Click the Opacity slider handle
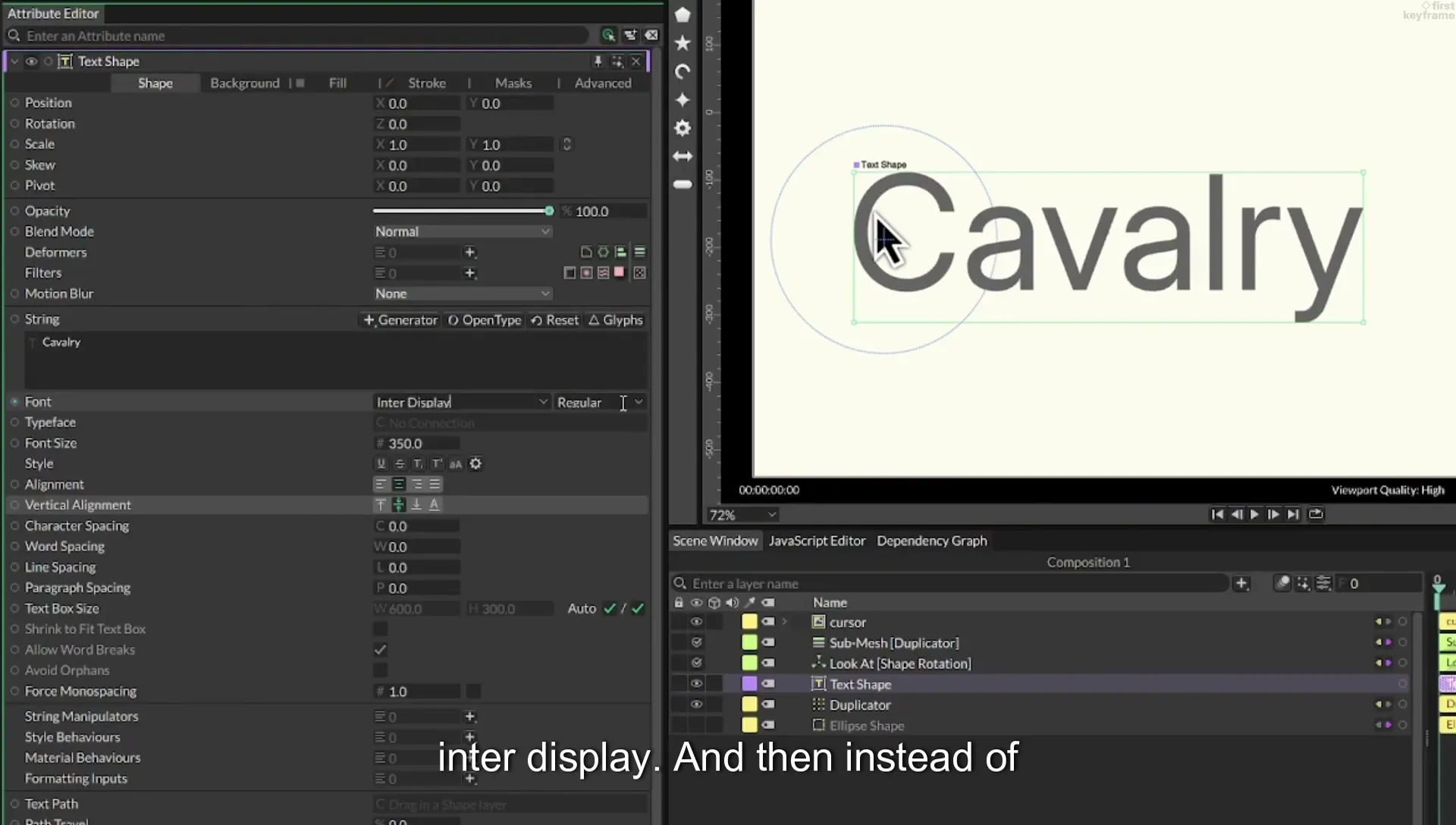This screenshot has height=825, width=1456. tap(549, 211)
